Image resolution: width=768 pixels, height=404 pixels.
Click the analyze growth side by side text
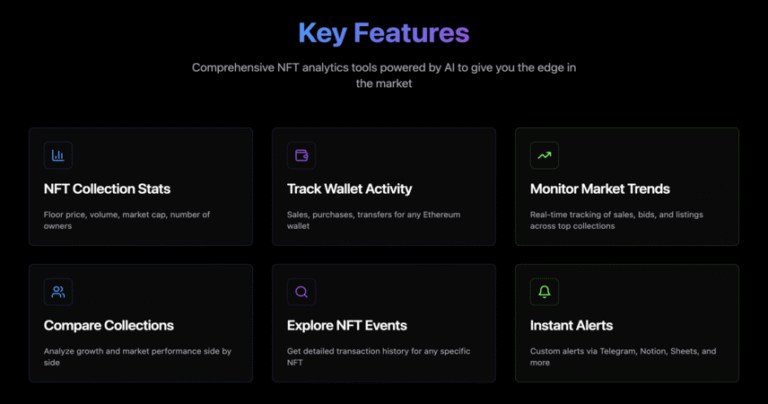click(138, 357)
